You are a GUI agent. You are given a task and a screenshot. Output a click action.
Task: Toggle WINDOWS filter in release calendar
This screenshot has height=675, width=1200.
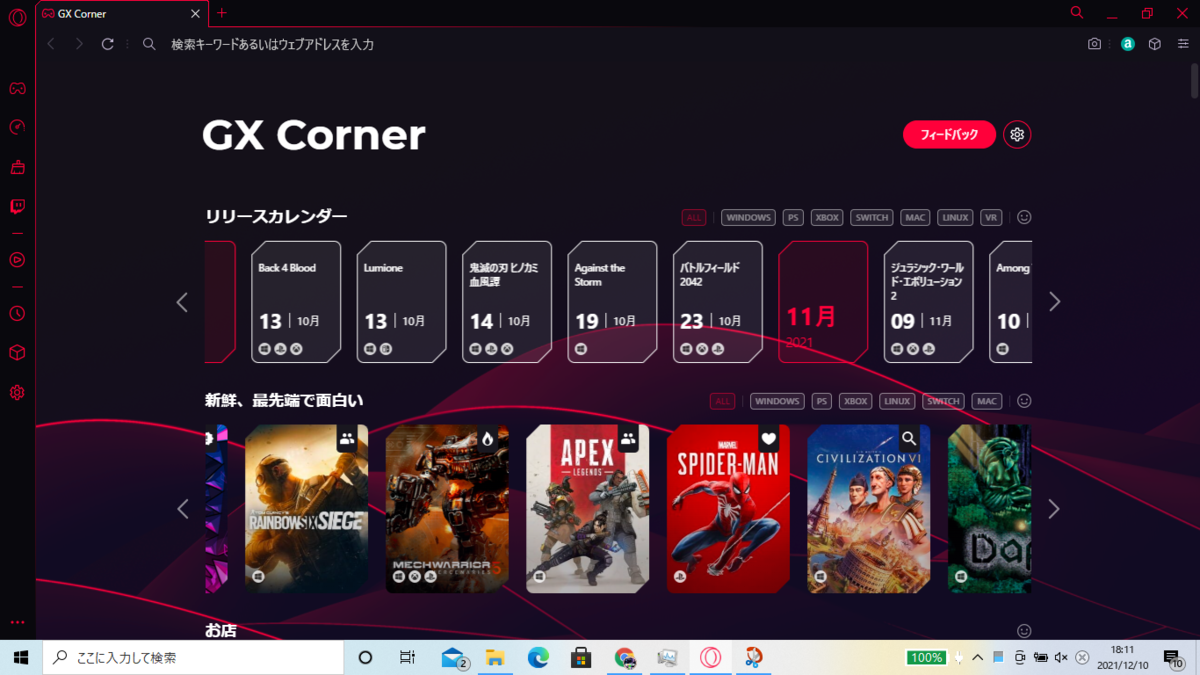point(748,217)
